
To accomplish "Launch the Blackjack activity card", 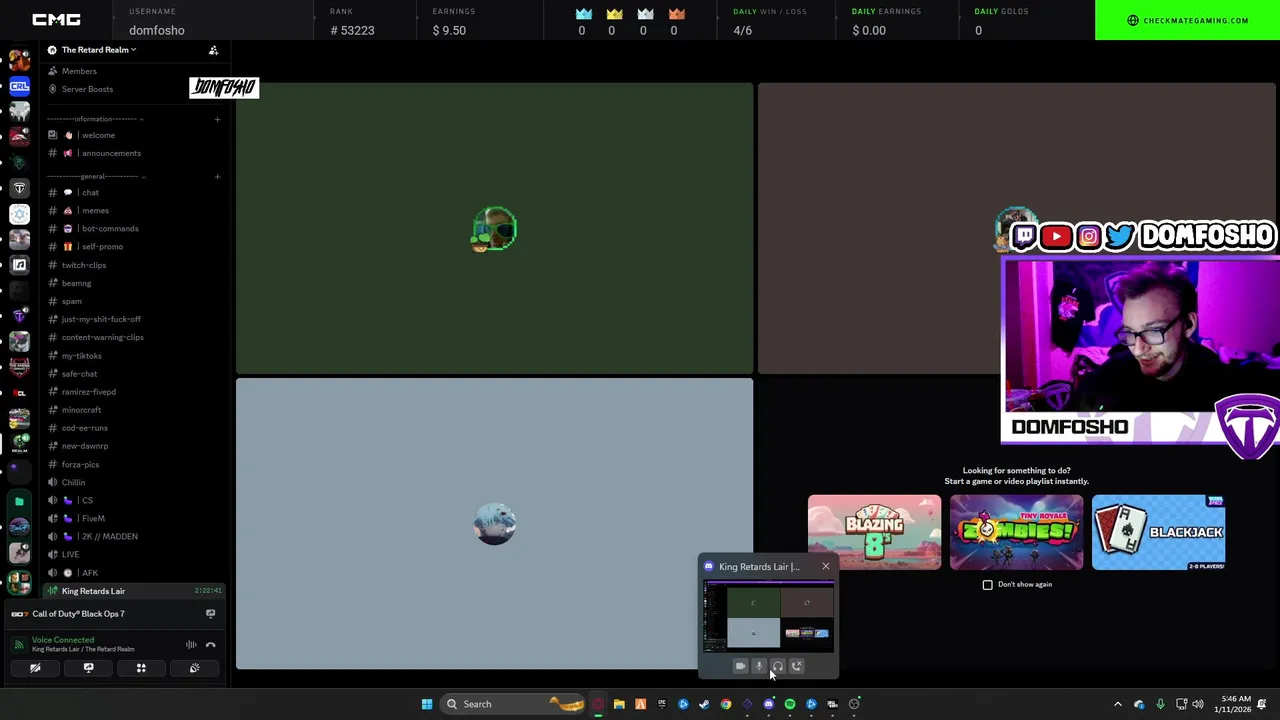I will (1158, 532).
